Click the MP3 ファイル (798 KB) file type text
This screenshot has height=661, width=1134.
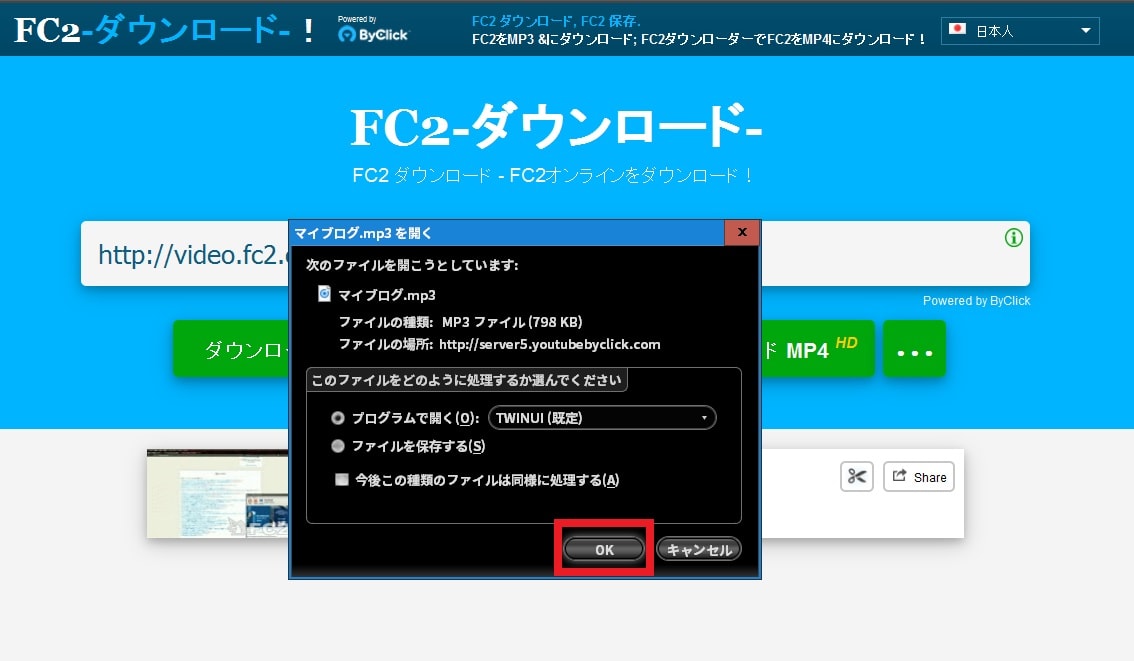pyautogui.click(x=512, y=322)
